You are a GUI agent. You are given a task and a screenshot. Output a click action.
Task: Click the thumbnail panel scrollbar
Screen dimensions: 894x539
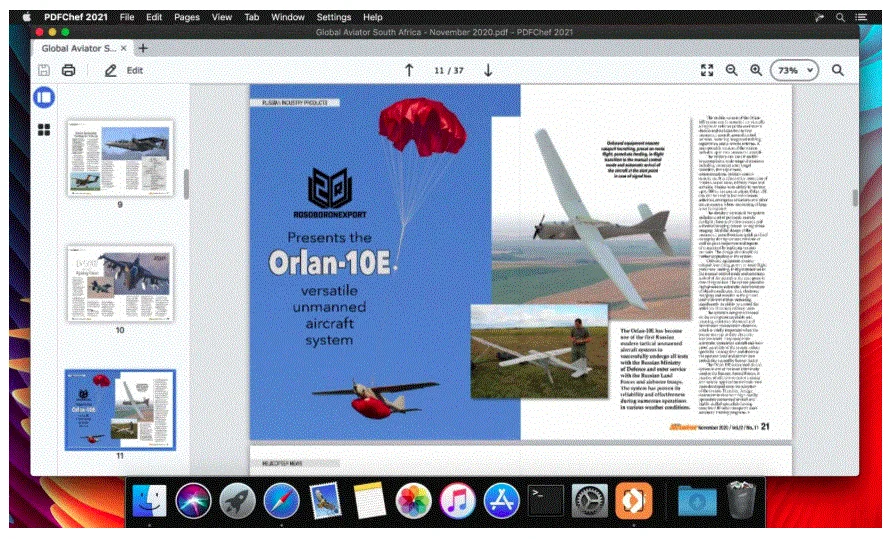[186, 184]
